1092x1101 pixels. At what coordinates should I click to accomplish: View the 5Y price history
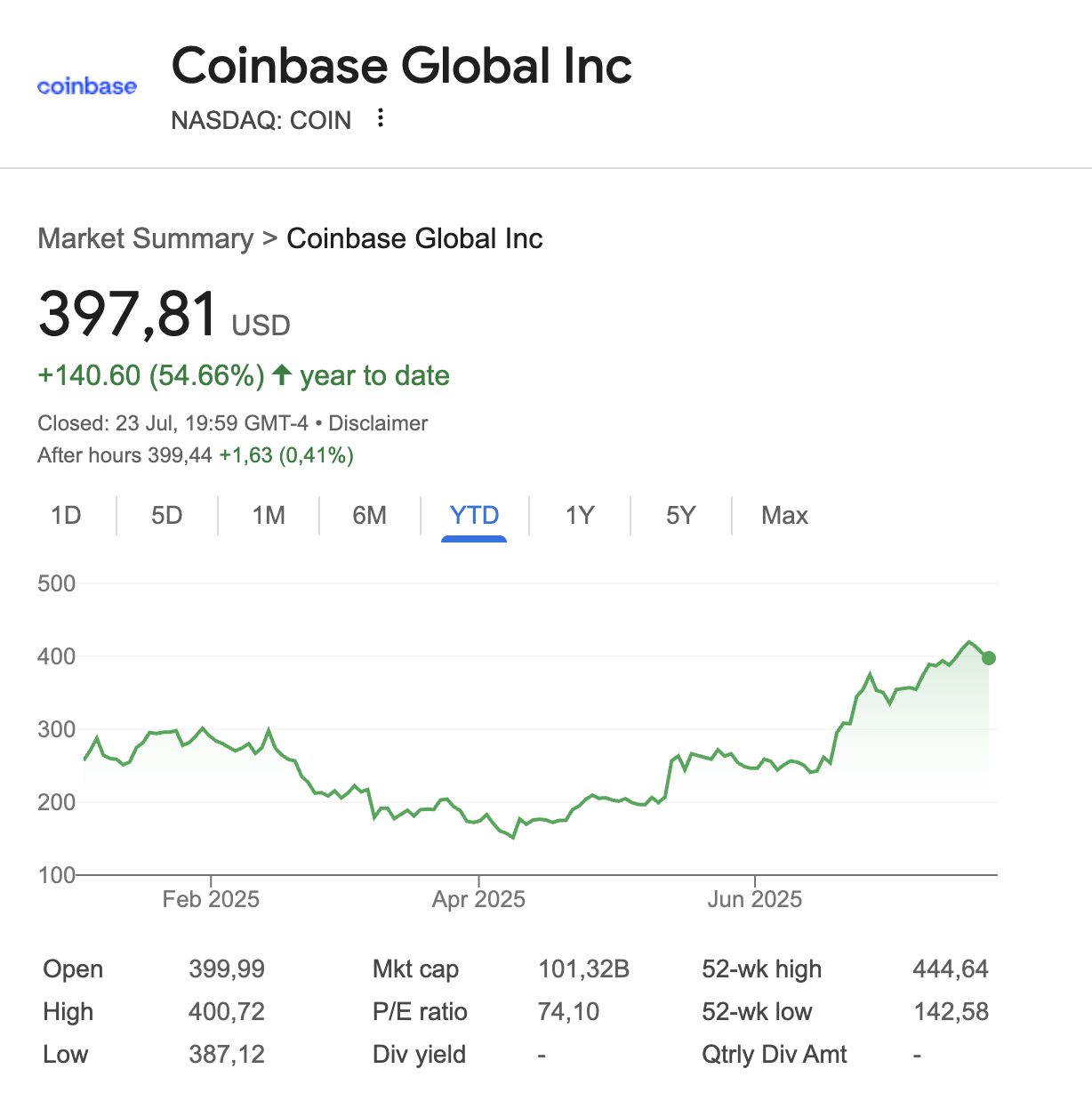click(x=680, y=516)
